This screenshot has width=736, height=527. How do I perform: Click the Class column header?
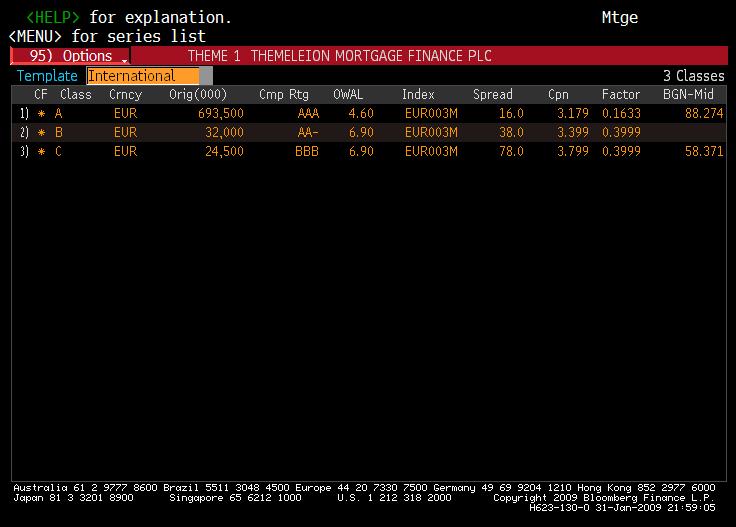pos(76,94)
